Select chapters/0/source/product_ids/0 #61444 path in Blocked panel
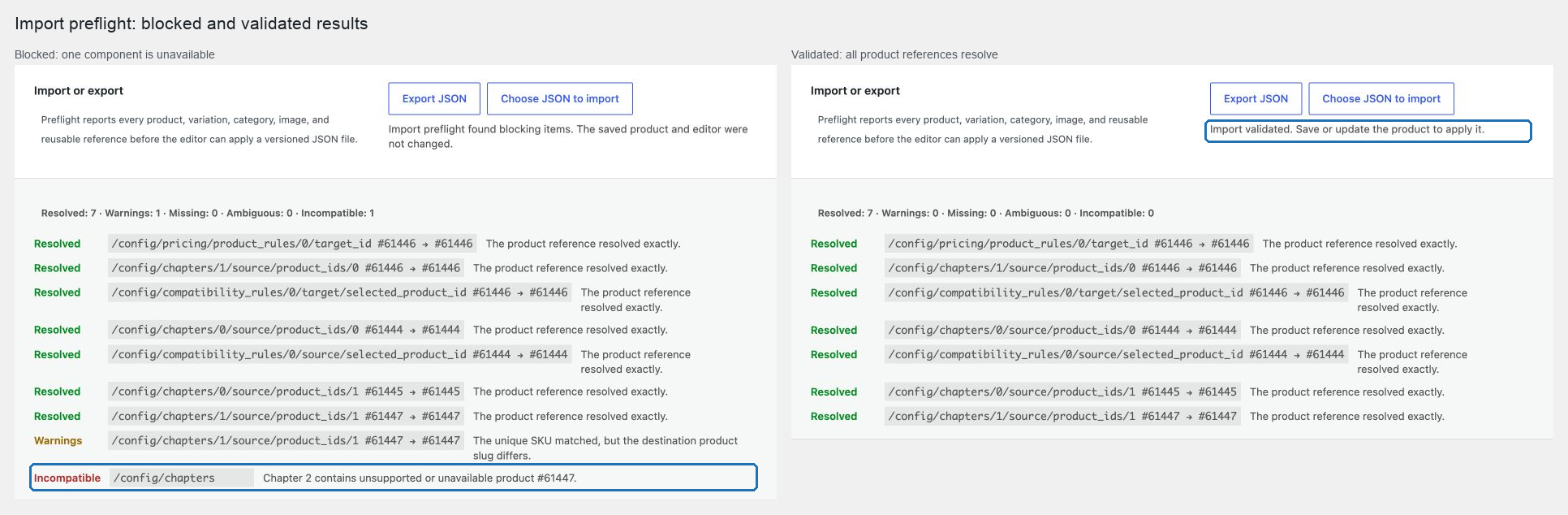This screenshot has height=515, width=1568. tap(286, 330)
